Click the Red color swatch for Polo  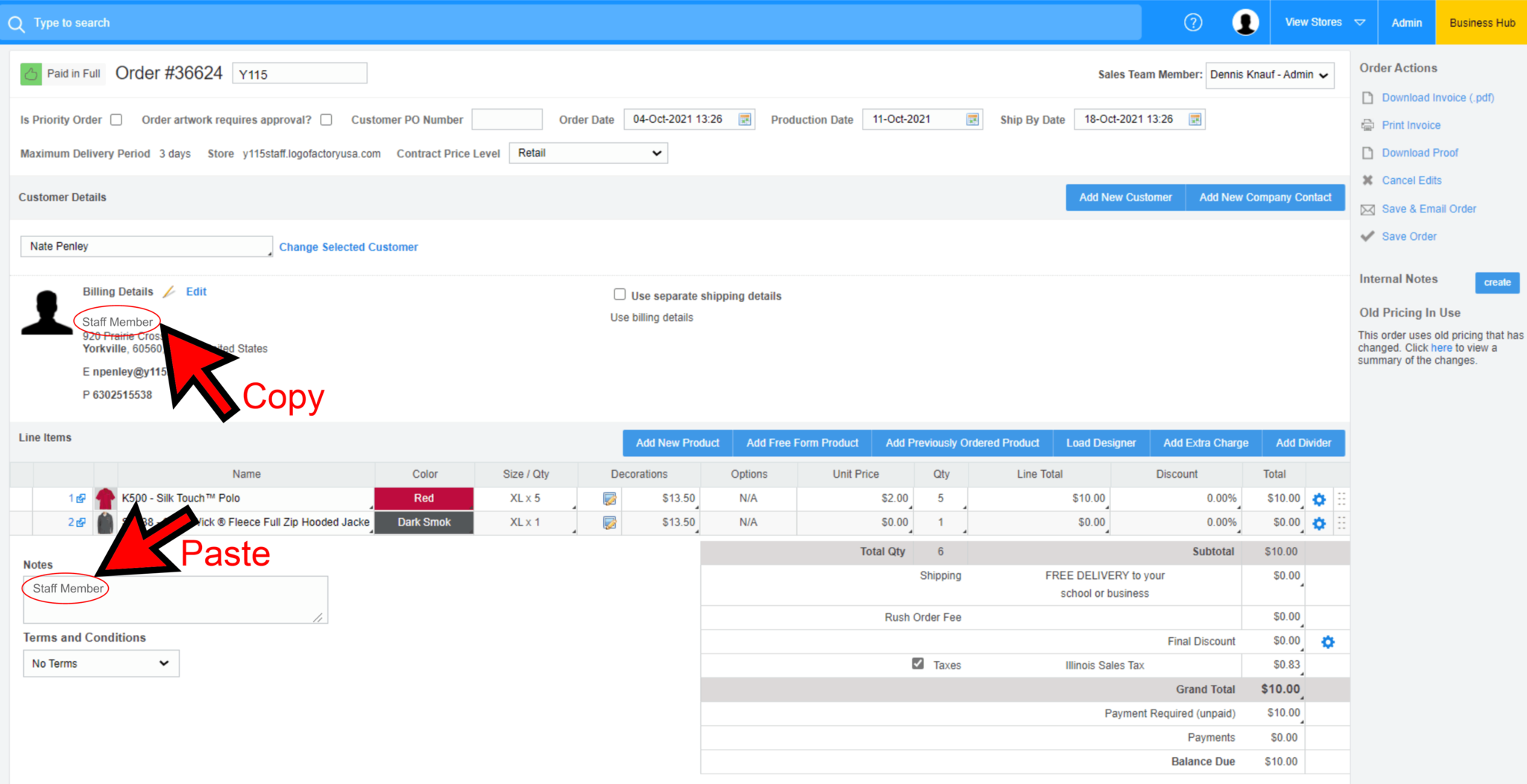coord(424,499)
